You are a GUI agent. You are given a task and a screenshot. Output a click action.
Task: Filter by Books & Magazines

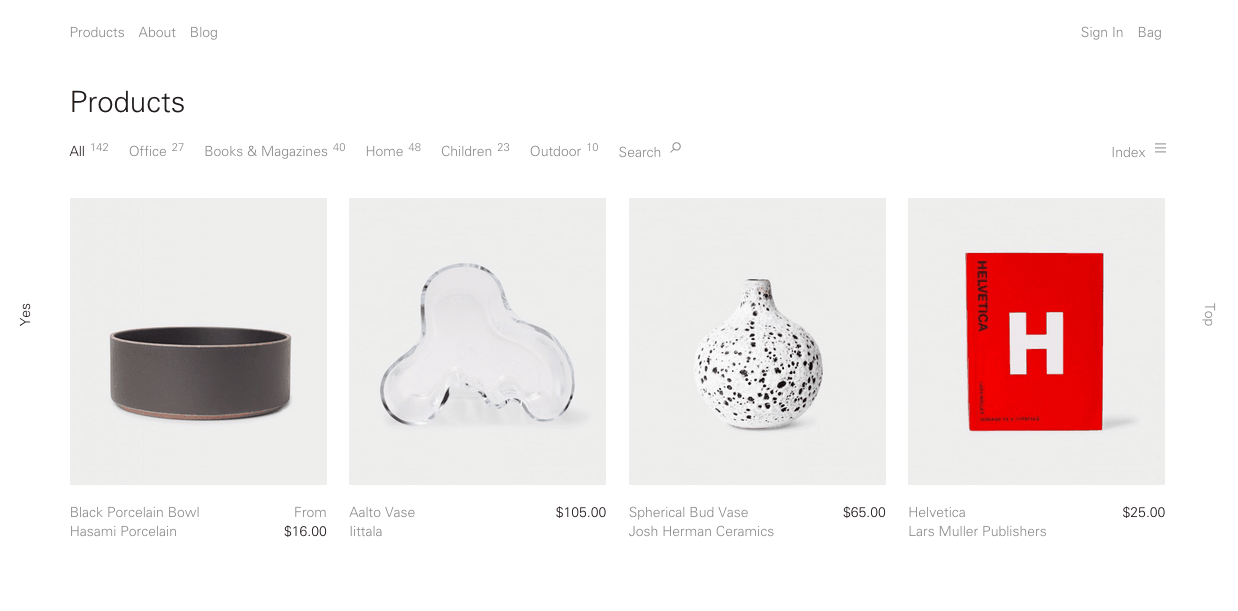pos(266,152)
